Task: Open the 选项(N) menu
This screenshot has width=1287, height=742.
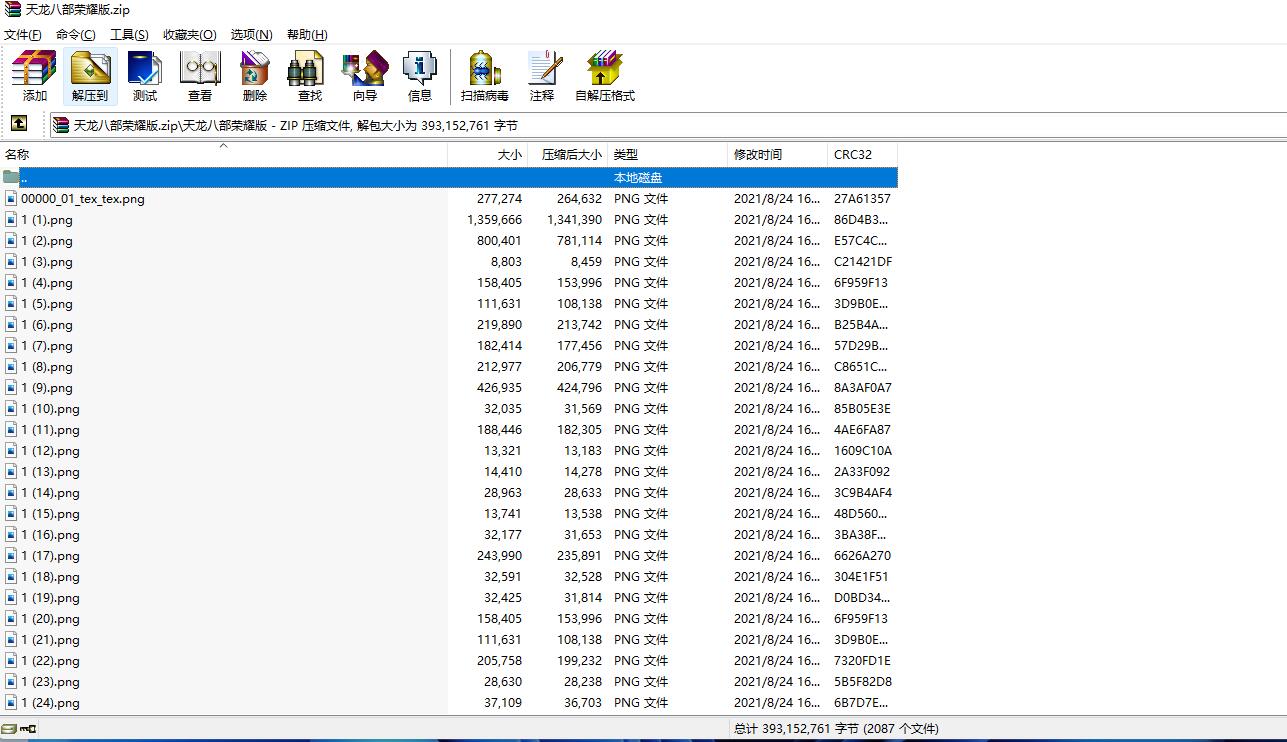Action: coord(251,35)
